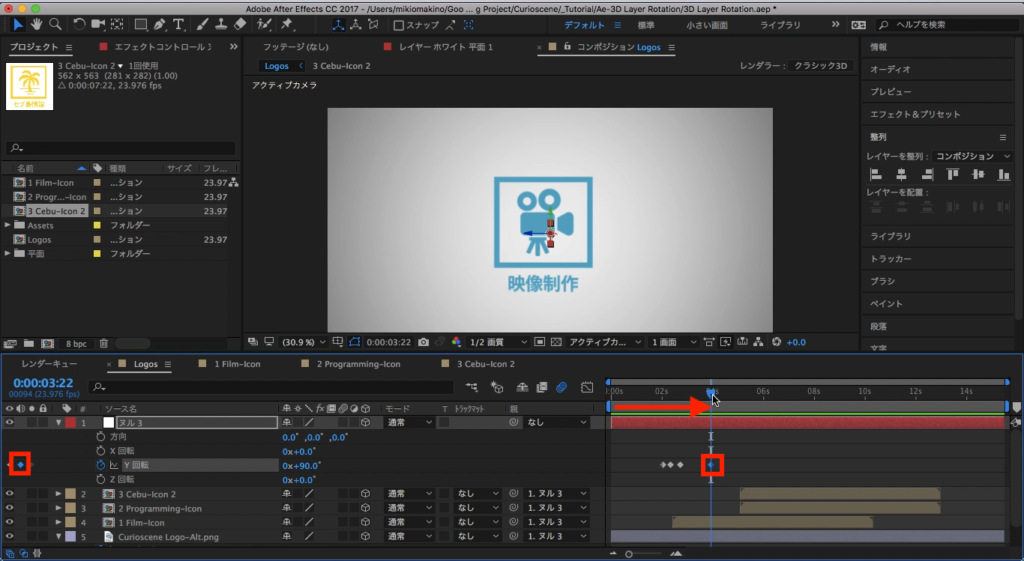This screenshot has width=1024, height=561.
Task: Select the Clone Stamp tool
Action: 222,24
